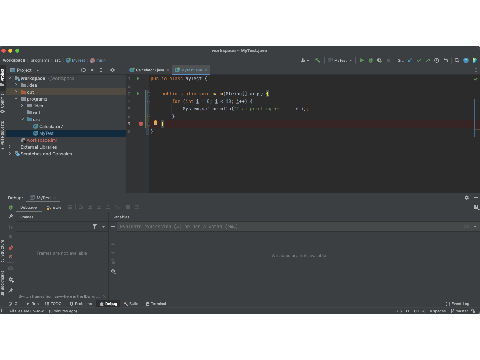Rerun MyTest with the debug panel bug icon
Image resolution: width=480 pixels, height=360 pixels.
[11, 207]
